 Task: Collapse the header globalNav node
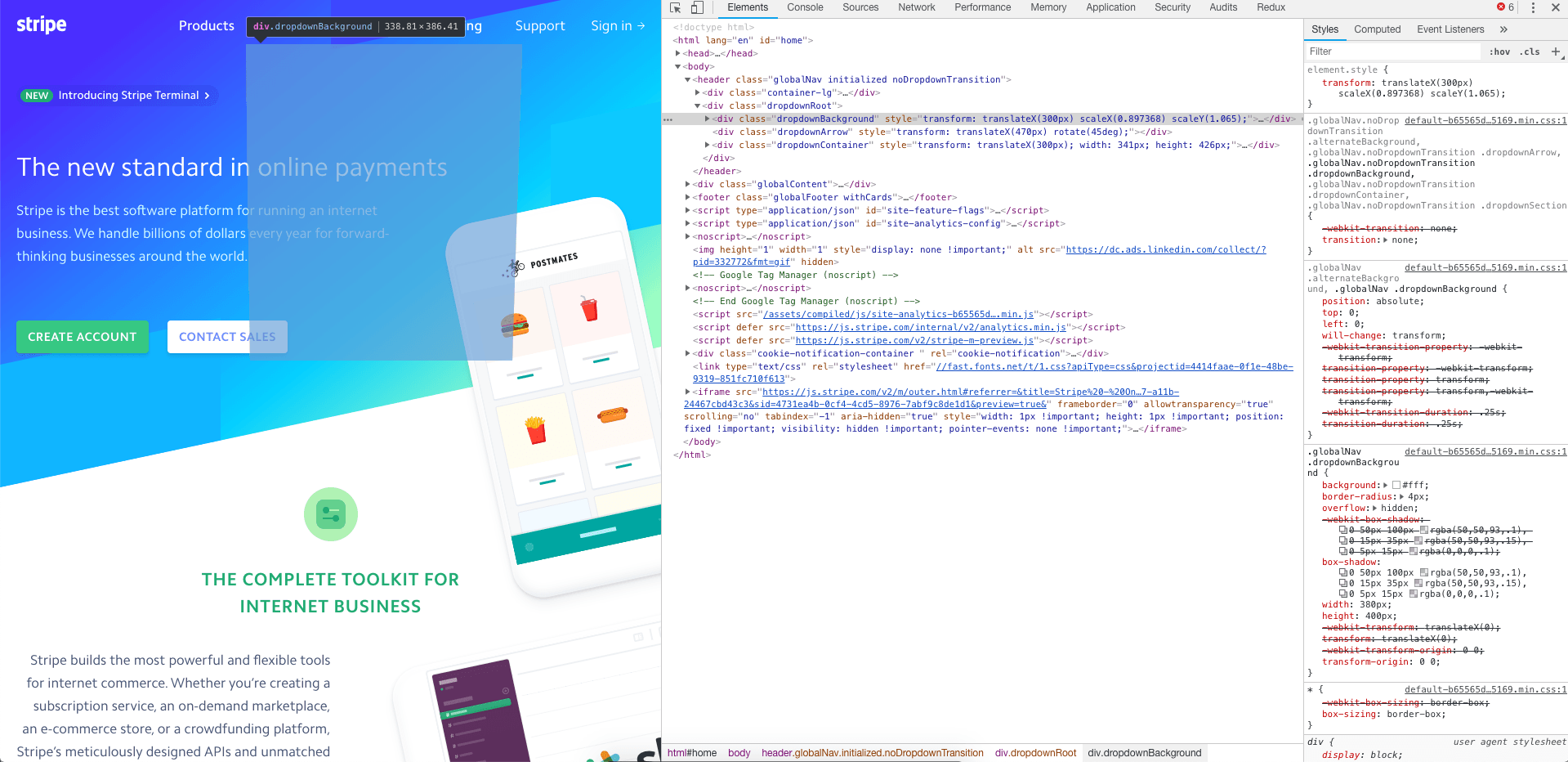688,79
